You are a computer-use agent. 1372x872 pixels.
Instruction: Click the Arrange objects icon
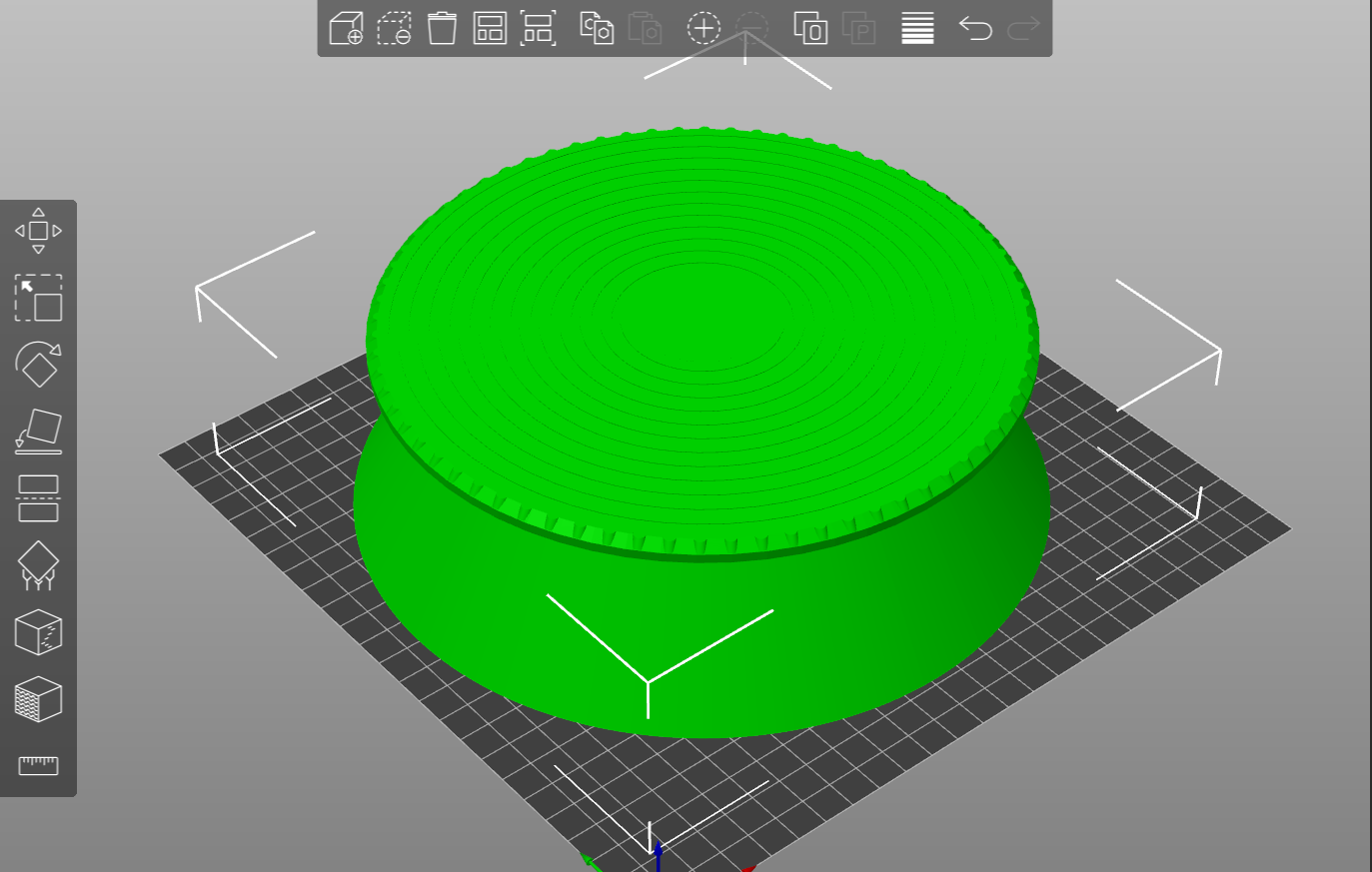(490, 28)
